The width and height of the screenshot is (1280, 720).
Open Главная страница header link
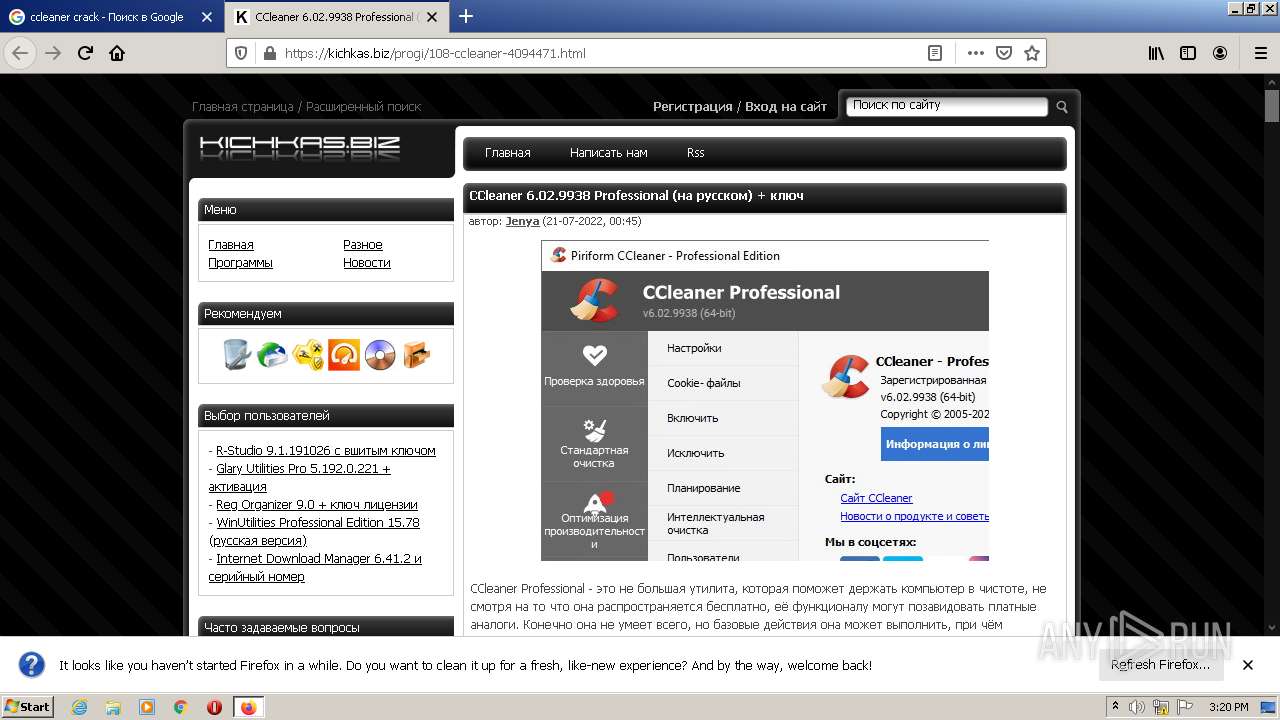pos(243,106)
